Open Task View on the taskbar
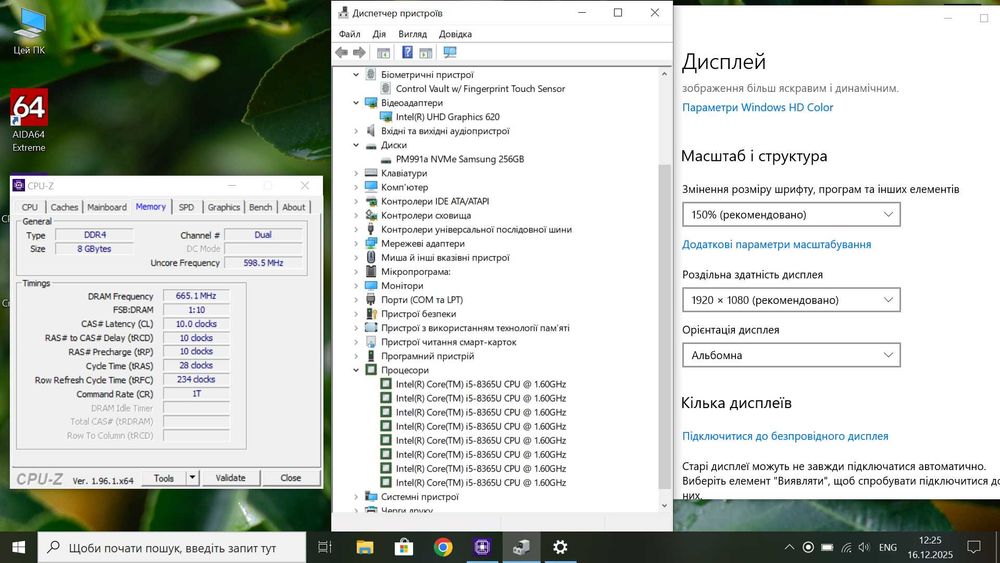 (x=325, y=547)
